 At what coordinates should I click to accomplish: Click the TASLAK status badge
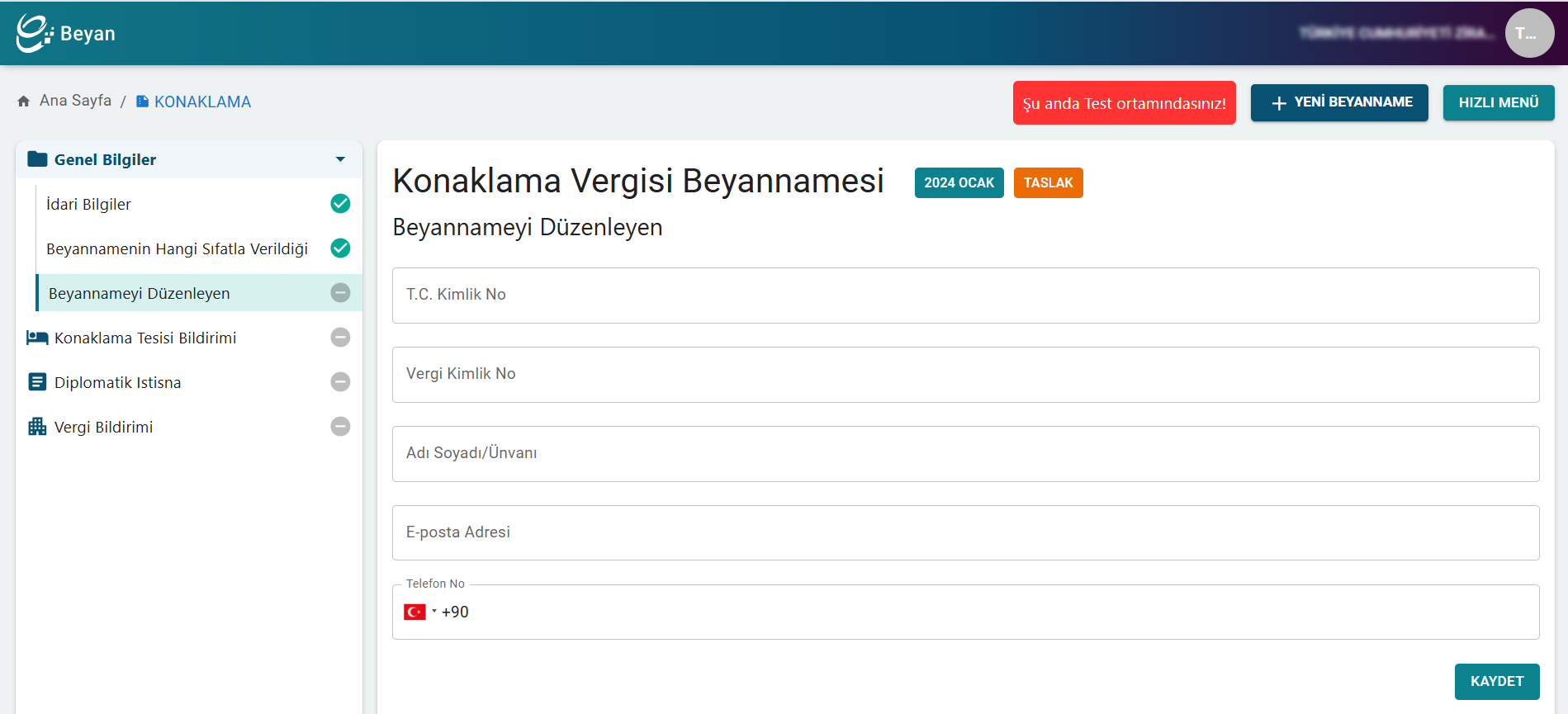coord(1049,182)
